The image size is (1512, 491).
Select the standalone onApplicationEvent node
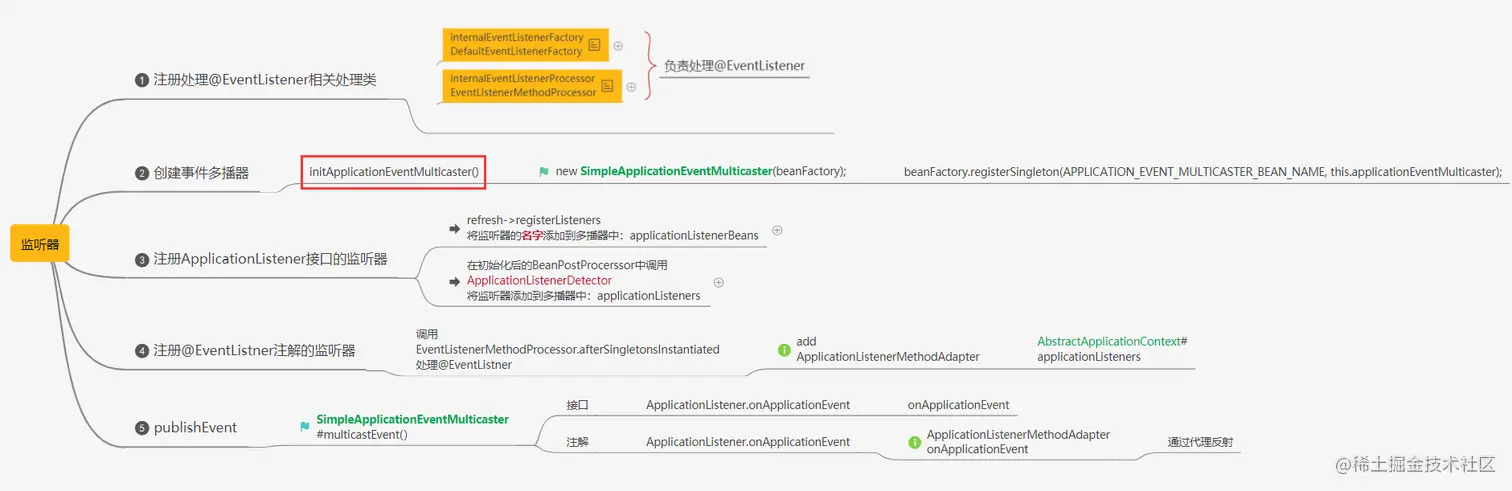click(x=958, y=405)
